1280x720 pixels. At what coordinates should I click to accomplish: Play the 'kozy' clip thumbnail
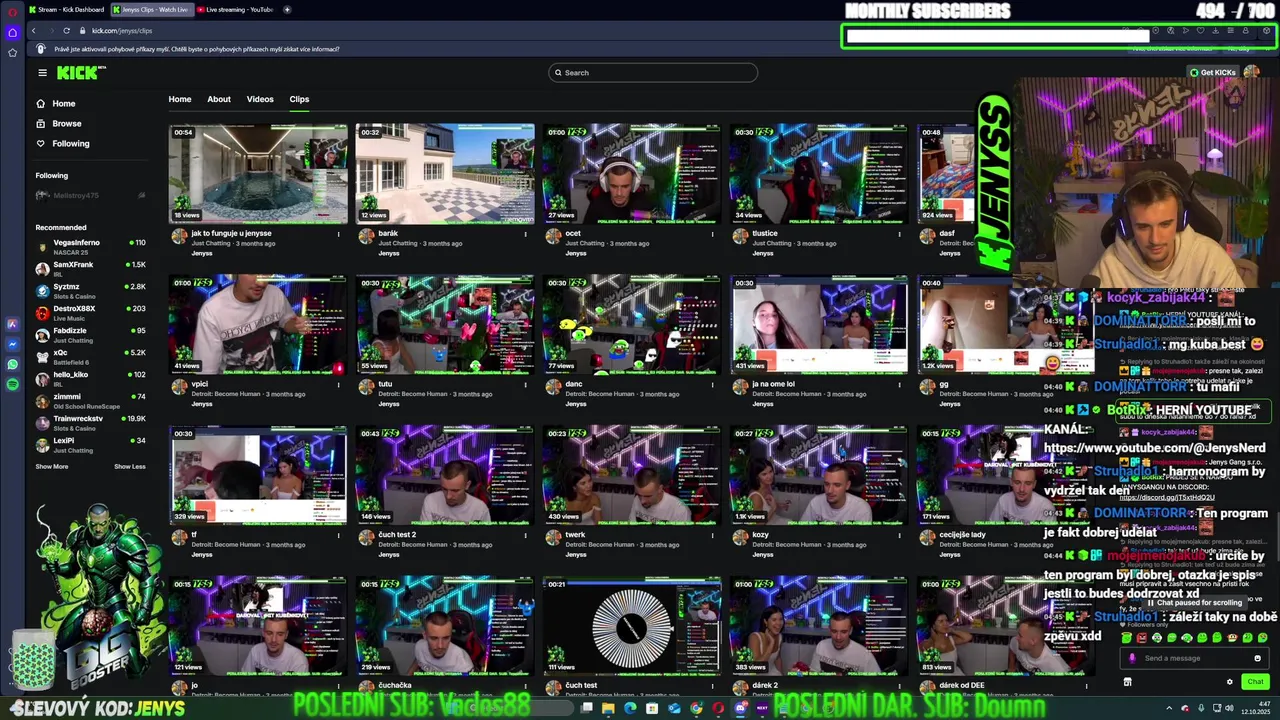tap(819, 476)
